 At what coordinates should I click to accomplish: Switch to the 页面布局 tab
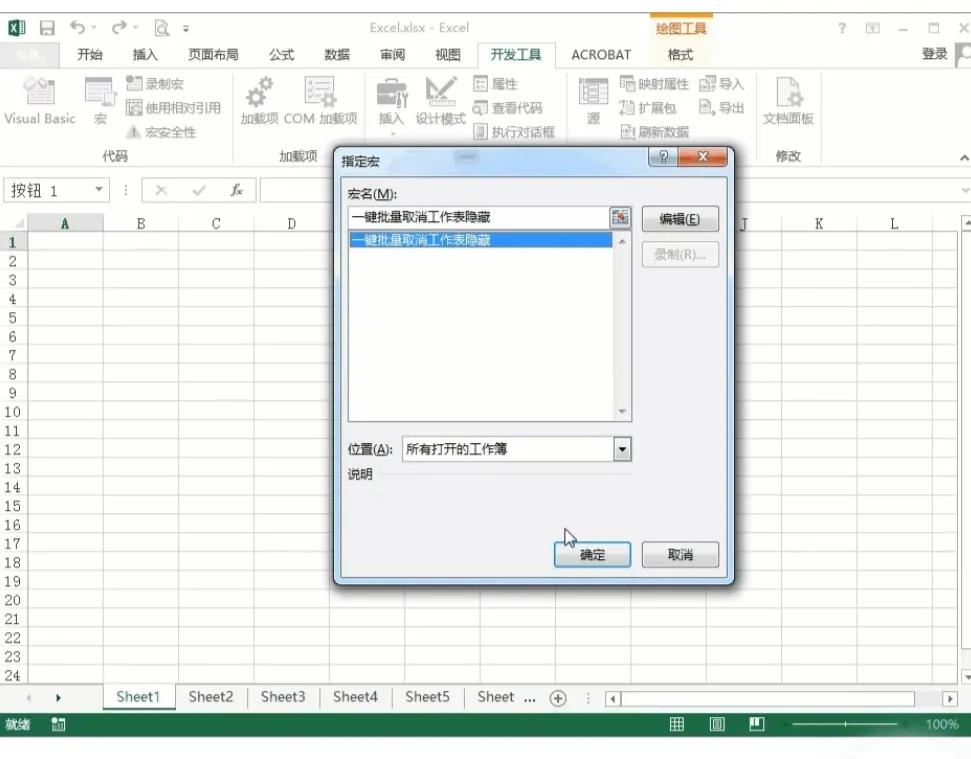coord(213,54)
